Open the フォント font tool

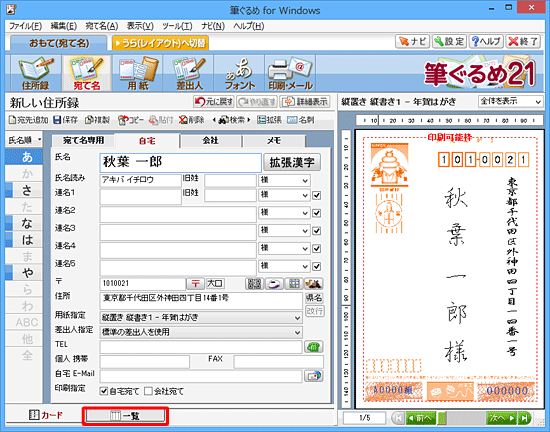pos(239,73)
